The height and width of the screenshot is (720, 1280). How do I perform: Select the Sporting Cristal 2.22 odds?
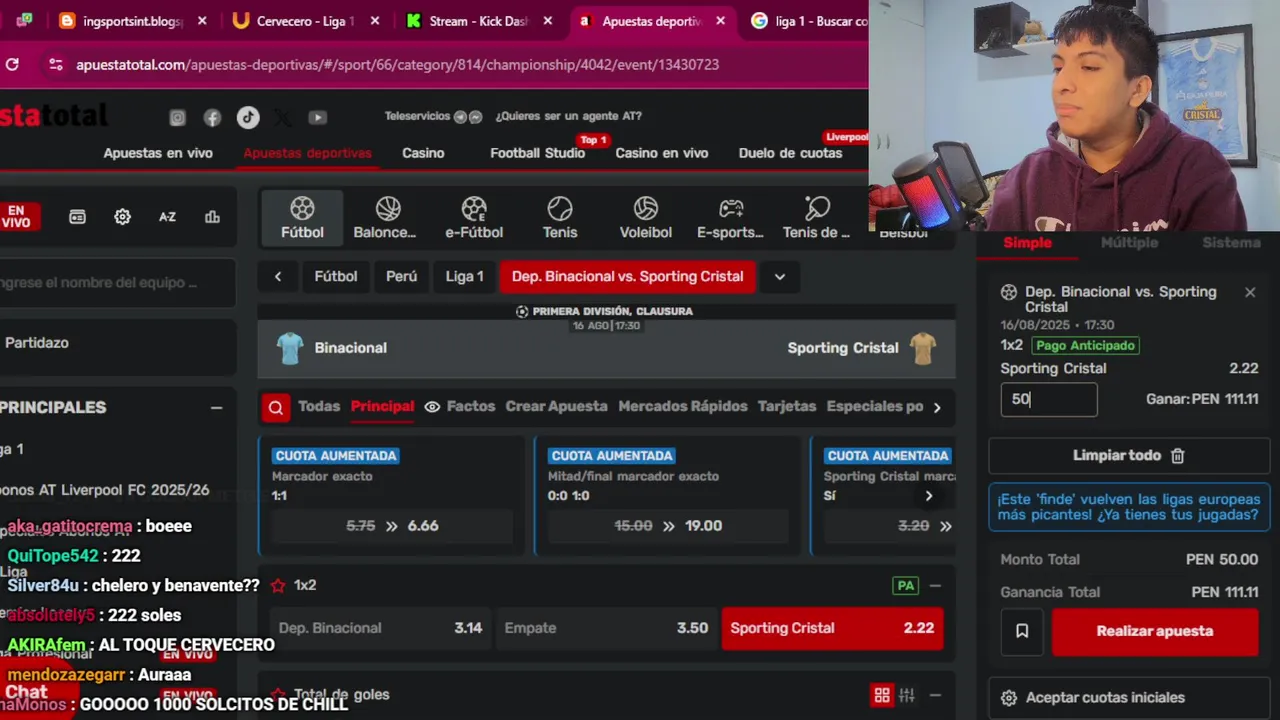[832, 629]
